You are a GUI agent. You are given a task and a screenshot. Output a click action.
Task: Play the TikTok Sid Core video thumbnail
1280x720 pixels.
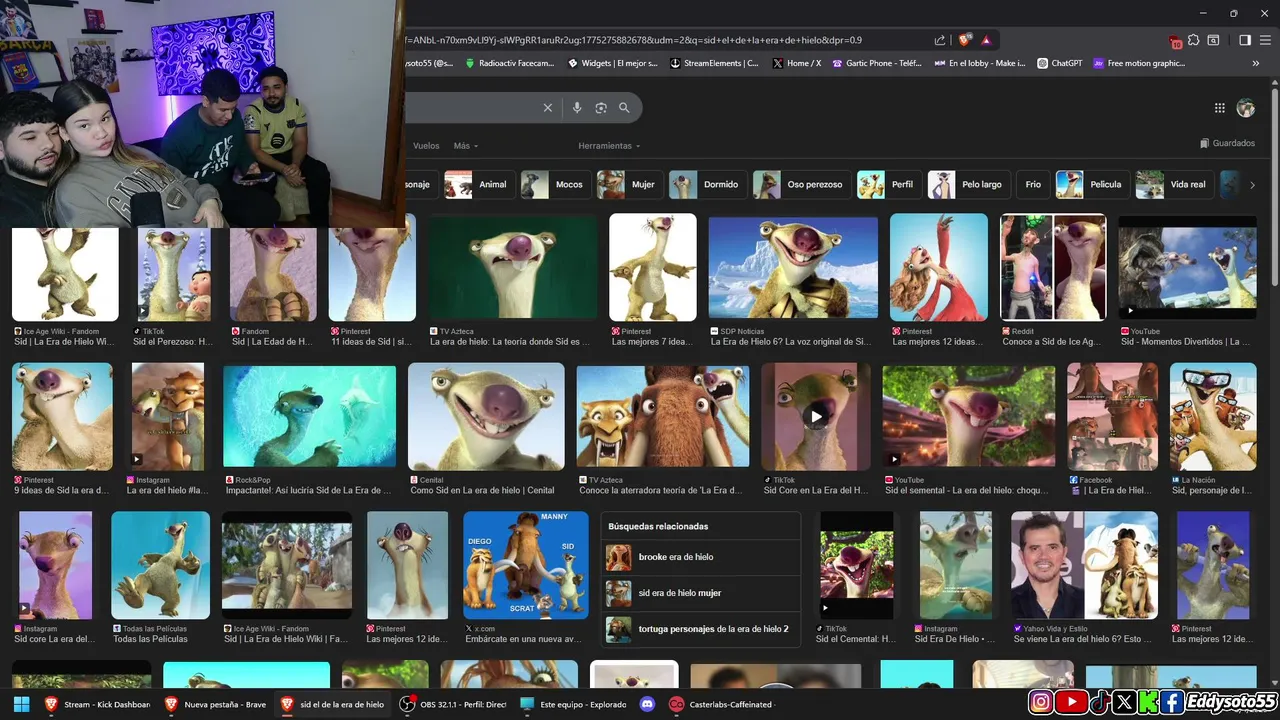coord(816,416)
